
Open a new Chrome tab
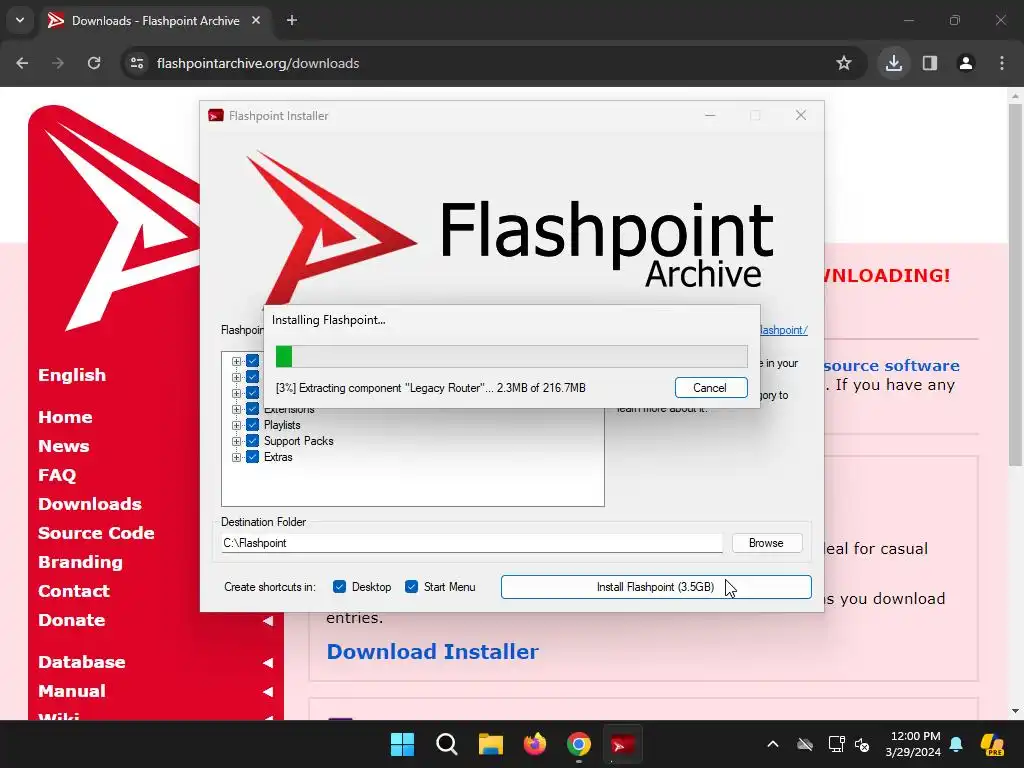(292, 20)
